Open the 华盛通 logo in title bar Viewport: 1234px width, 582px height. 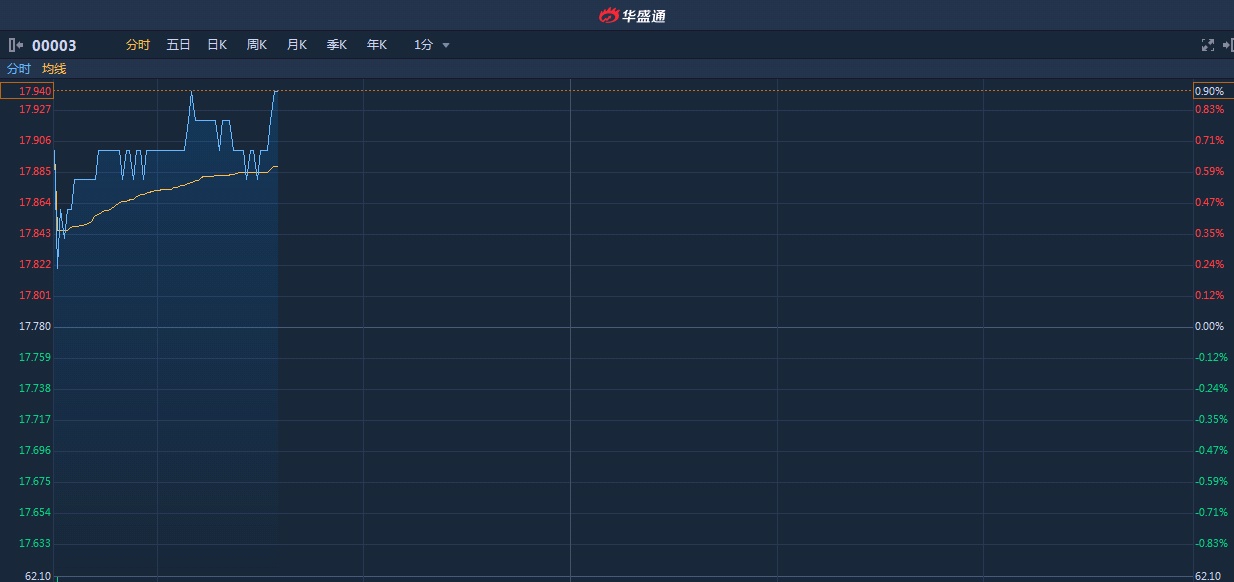tap(632, 15)
